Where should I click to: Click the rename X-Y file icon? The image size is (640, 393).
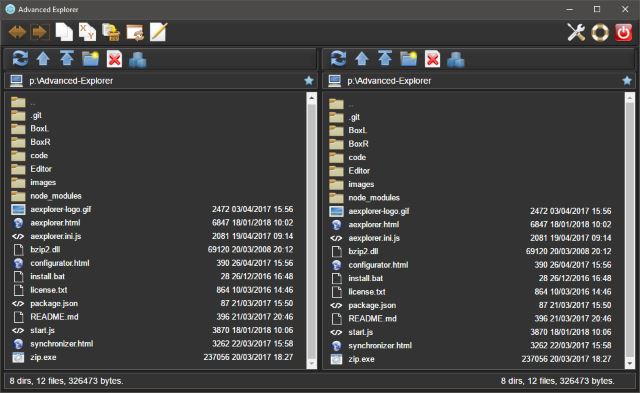pyautogui.click(x=87, y=32)
